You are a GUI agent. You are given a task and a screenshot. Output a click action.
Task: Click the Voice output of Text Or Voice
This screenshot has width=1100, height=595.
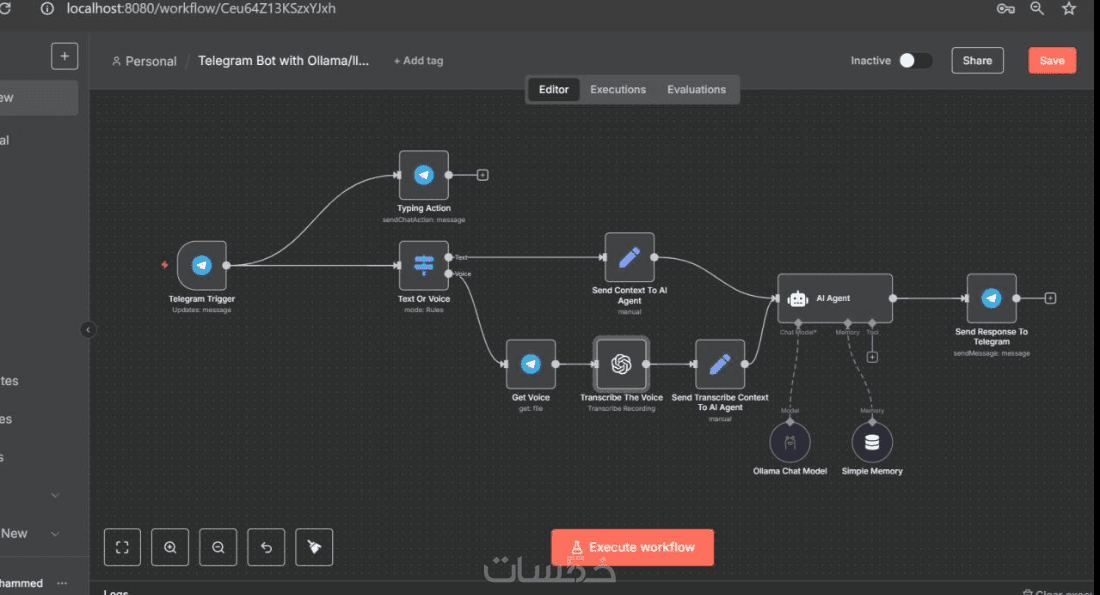pyautogui.click(x=449, y=274)
